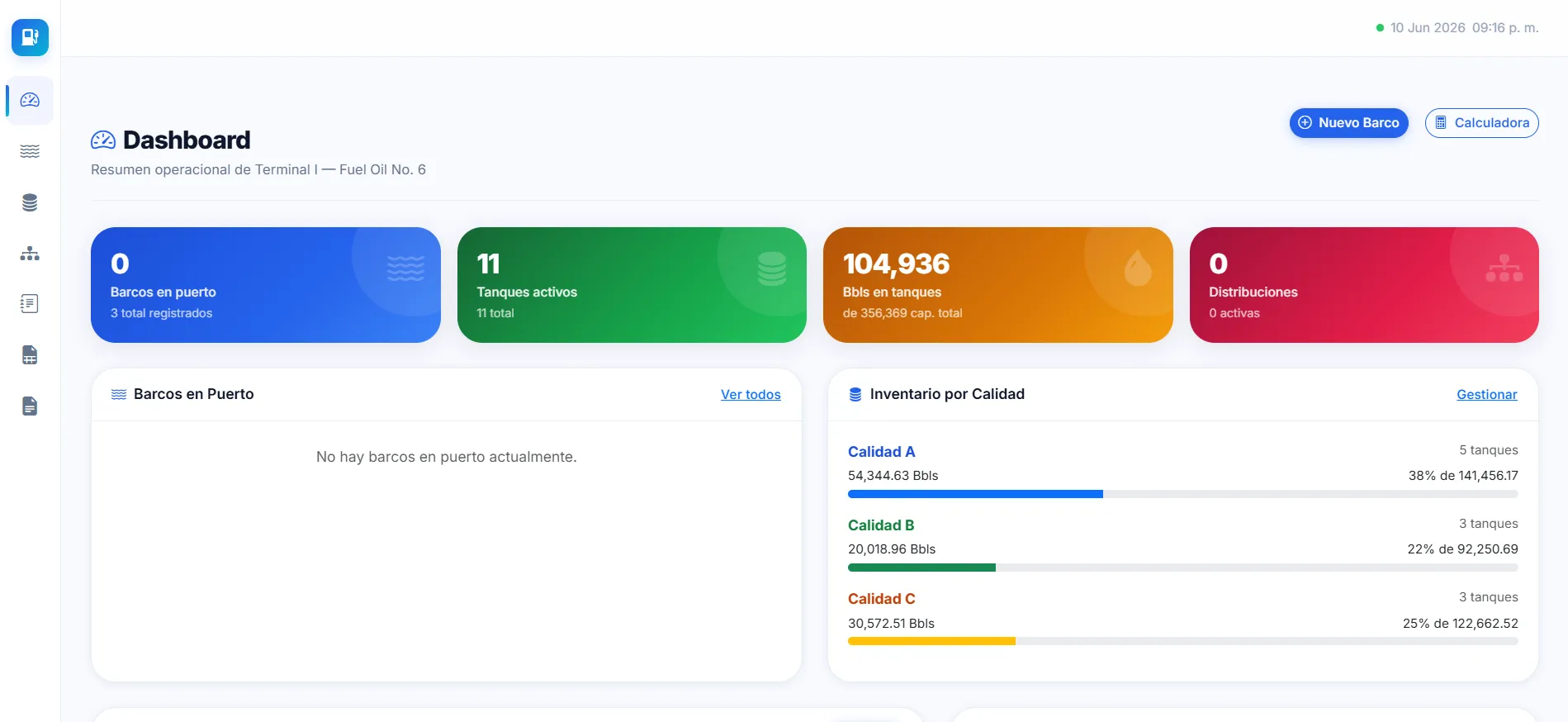Click the Dashboard page title
1568x722 pixels.
[x=187, y=140]
